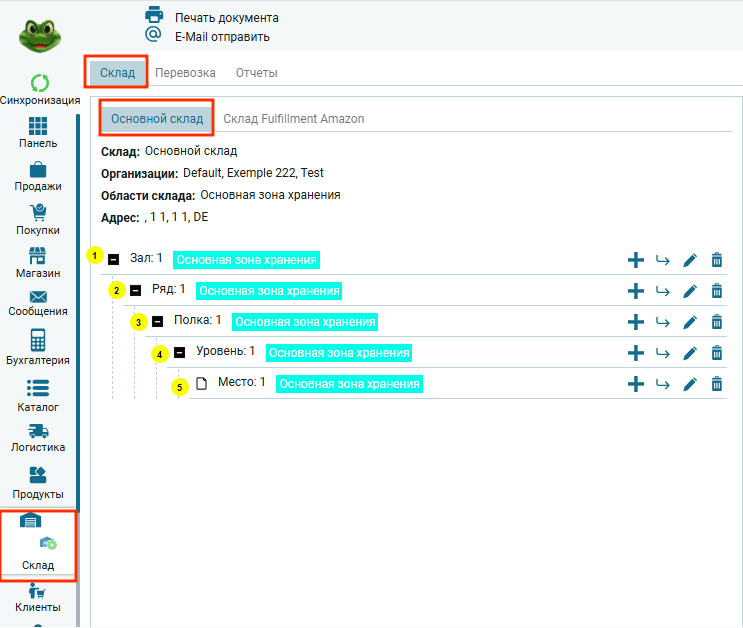Switch to Отчеты tab
Viewport: 743px width, 628px height.
tap(257, 73)
